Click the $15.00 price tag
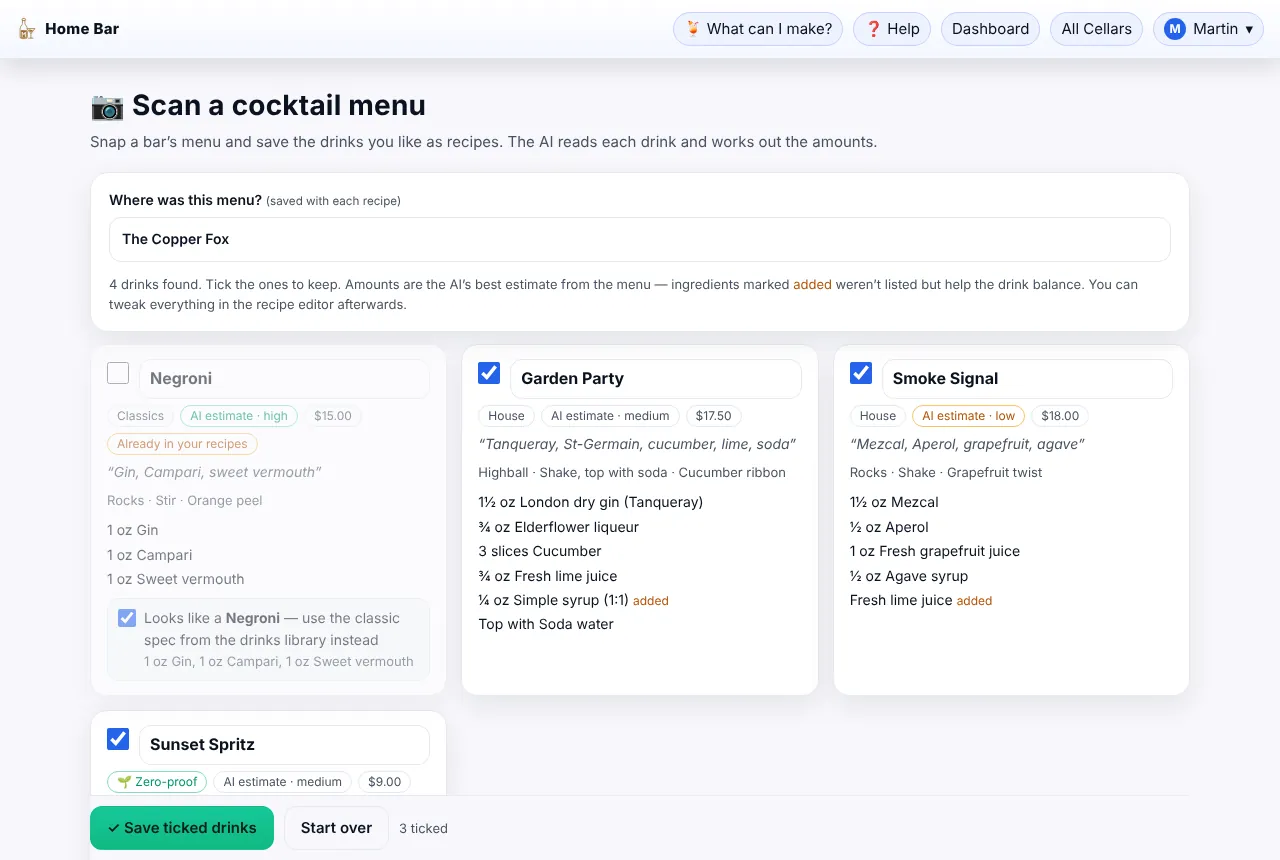 pyautogui.click(x=333, y=416)
